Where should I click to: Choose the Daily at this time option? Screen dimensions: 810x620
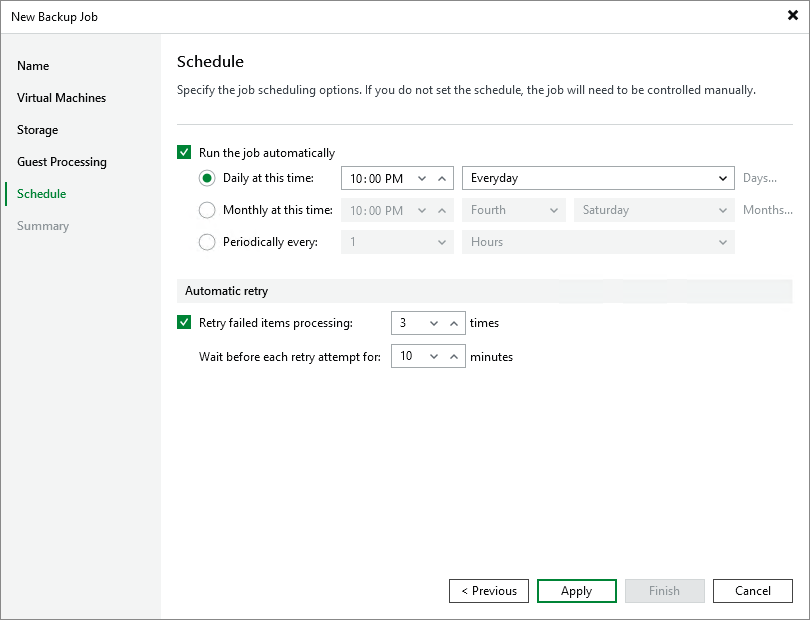tap(207, 178)
